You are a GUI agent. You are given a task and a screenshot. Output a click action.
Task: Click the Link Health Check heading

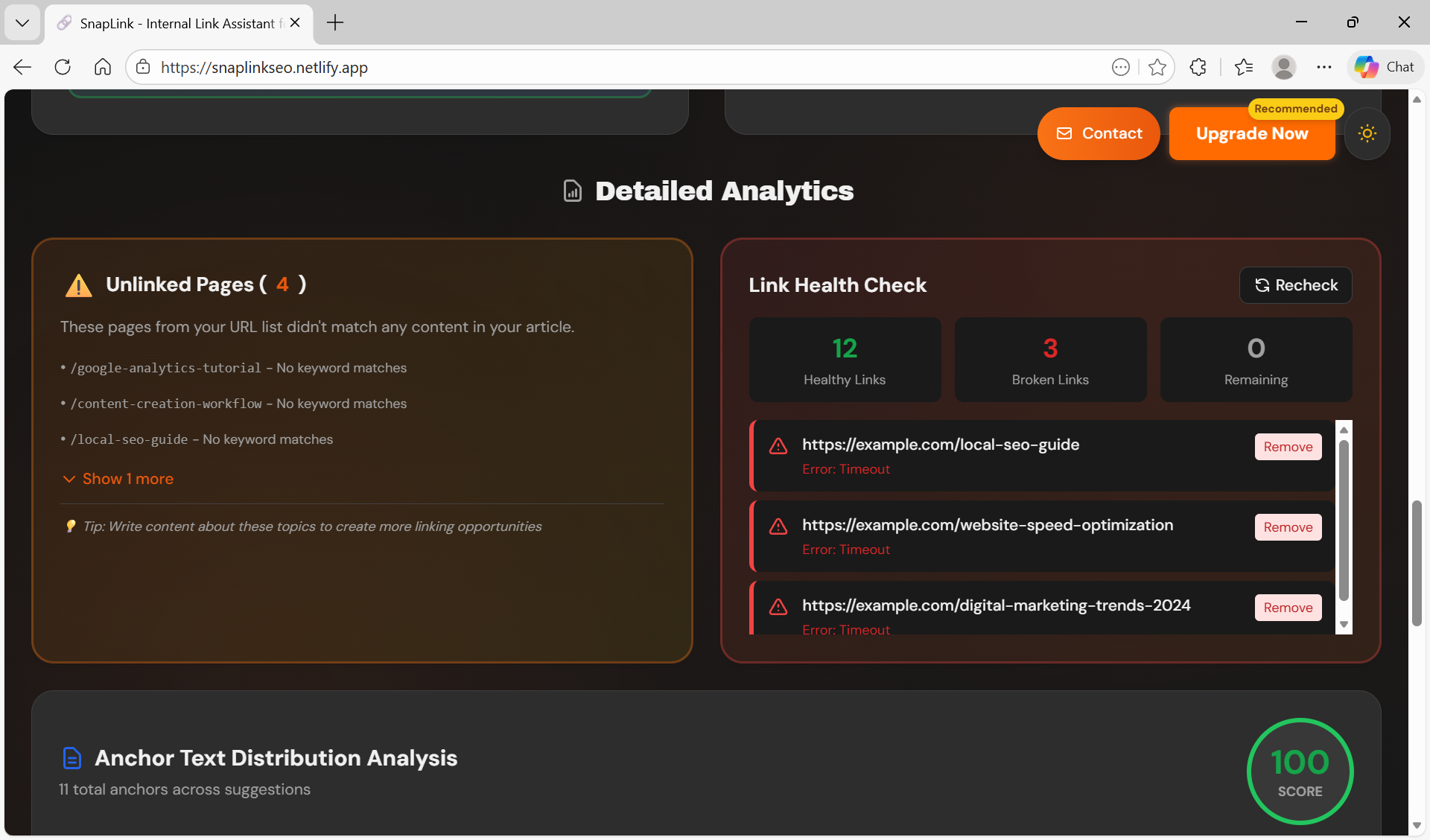tap(838, 285)
